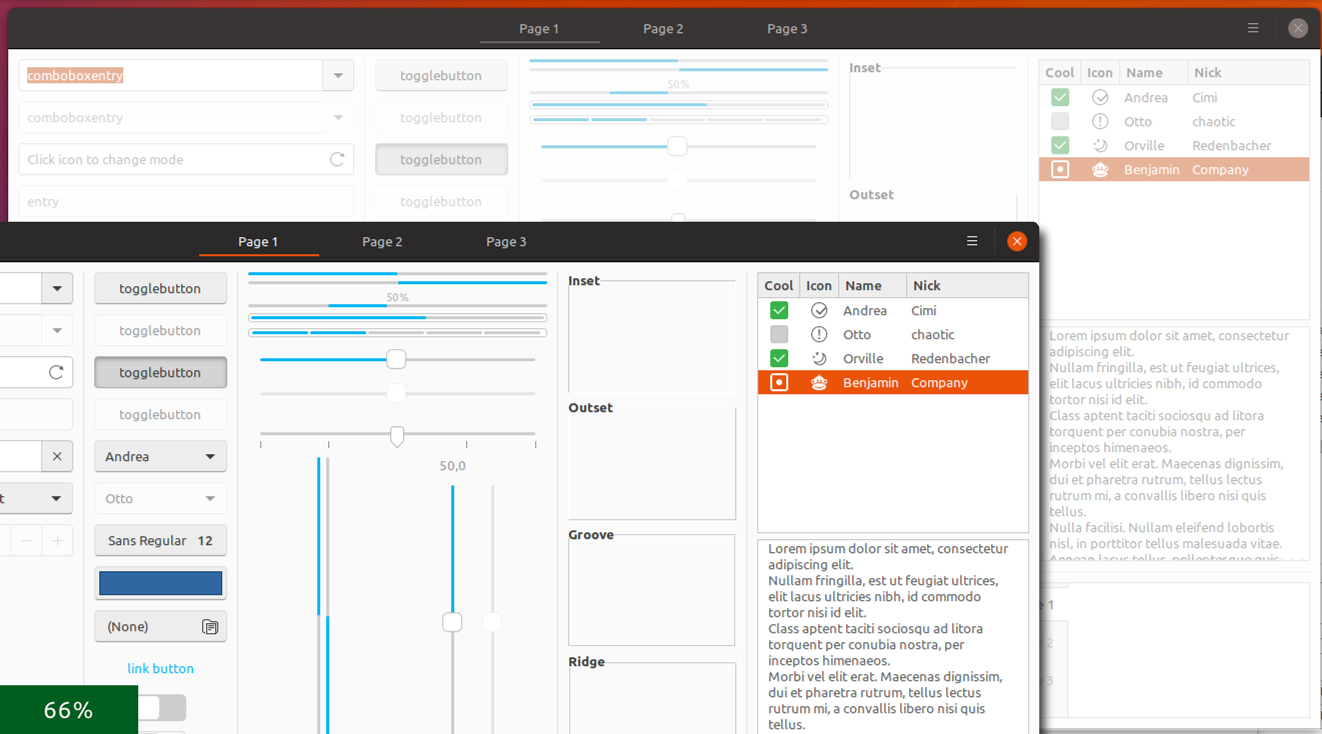Open the hamburger menu in front window
Viewport: 1322px width, 734px height.
pos(972,241)
